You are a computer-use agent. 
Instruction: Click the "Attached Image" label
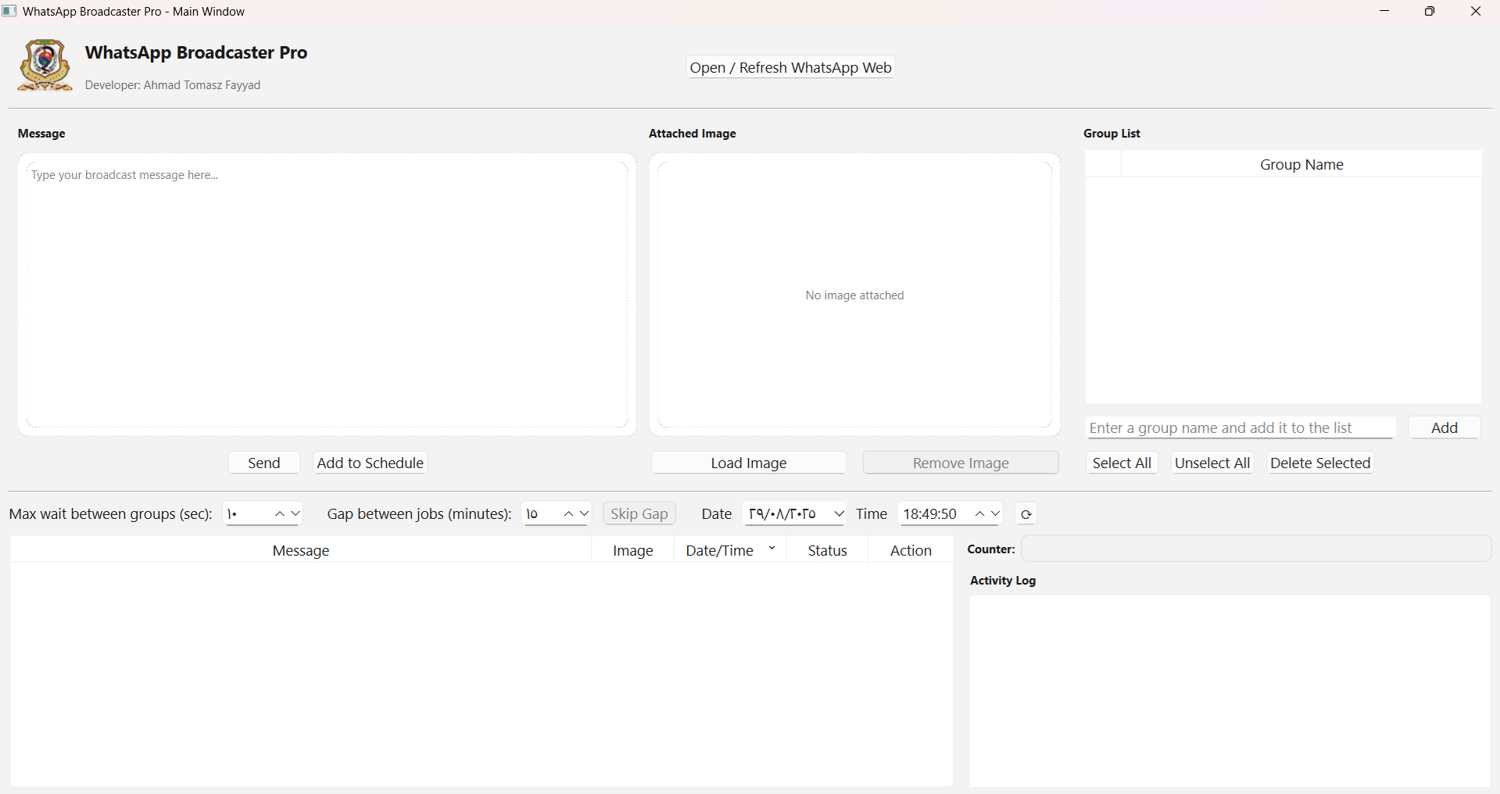pos(692,133)
